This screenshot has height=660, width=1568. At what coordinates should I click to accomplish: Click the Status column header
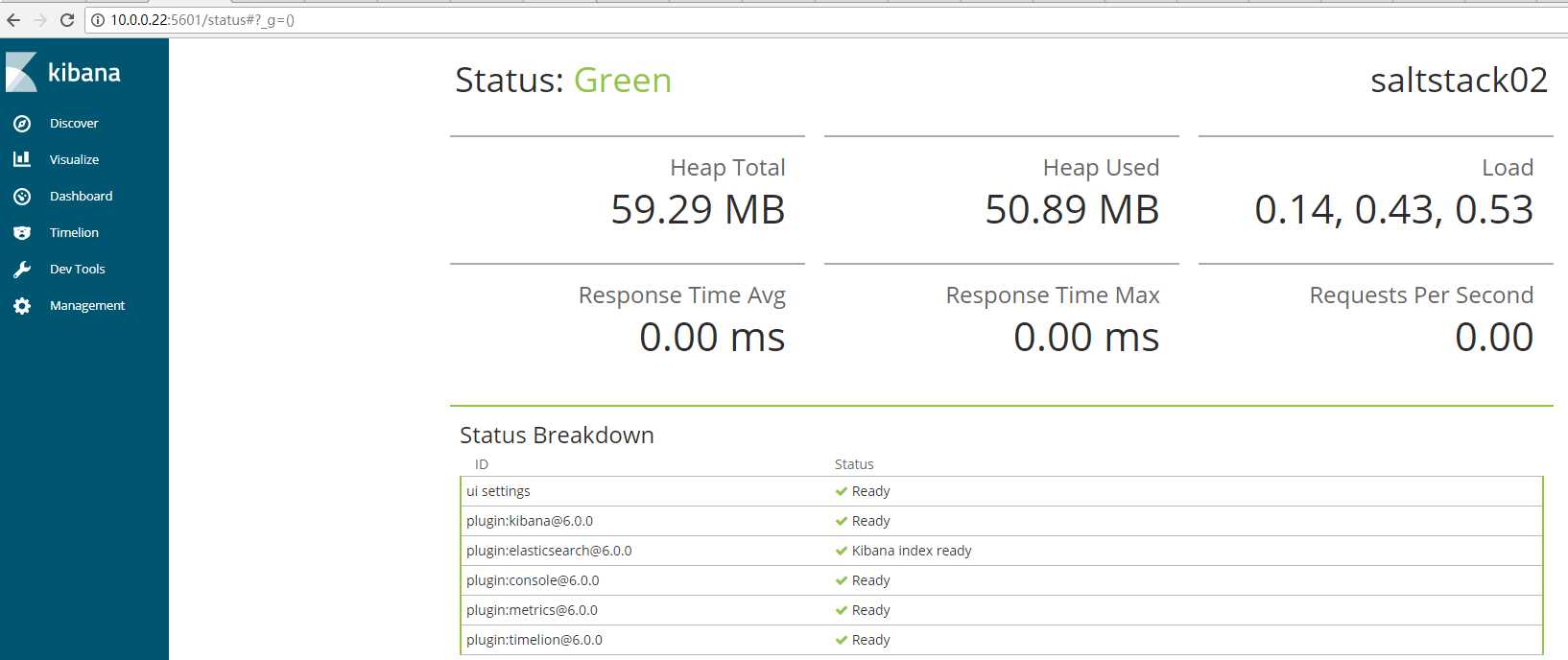coord(854,464)
